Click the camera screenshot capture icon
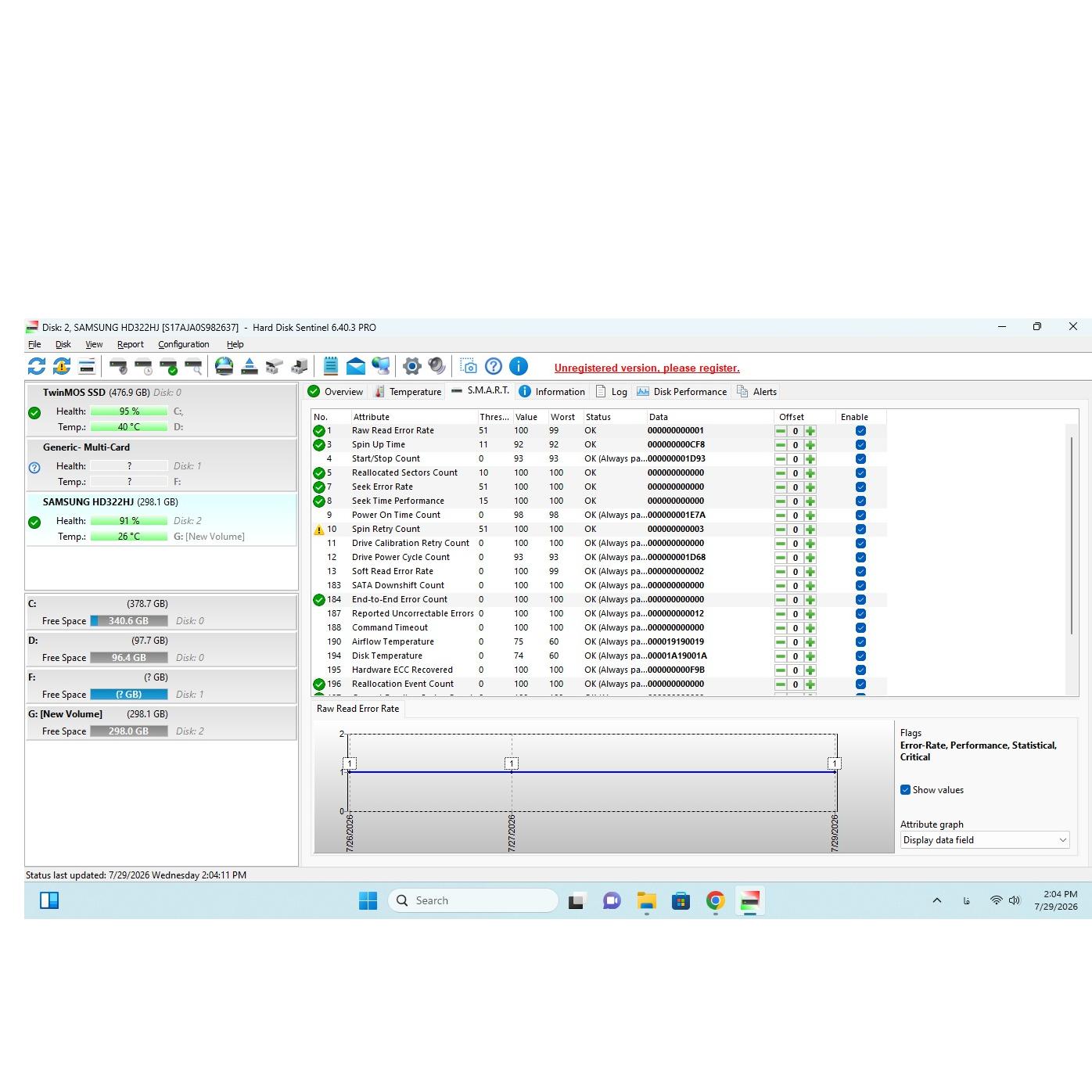 coord(469,366)
